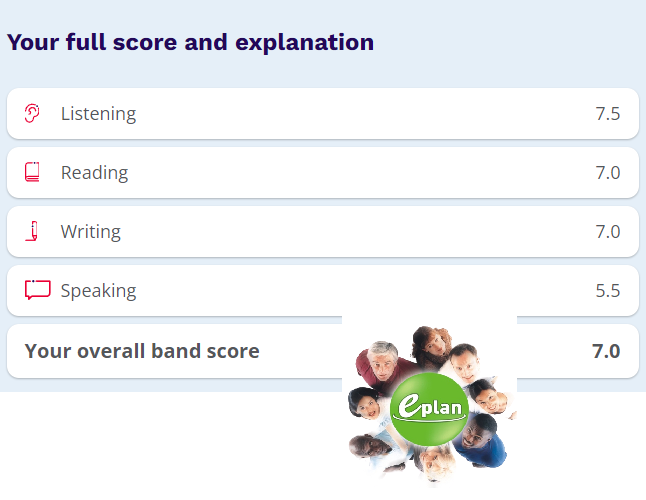The width and height of the screenshot is (646, 500).
Task: Click 'Your overall band score' label
Action: pyautogui.click(x=142, y=351)
